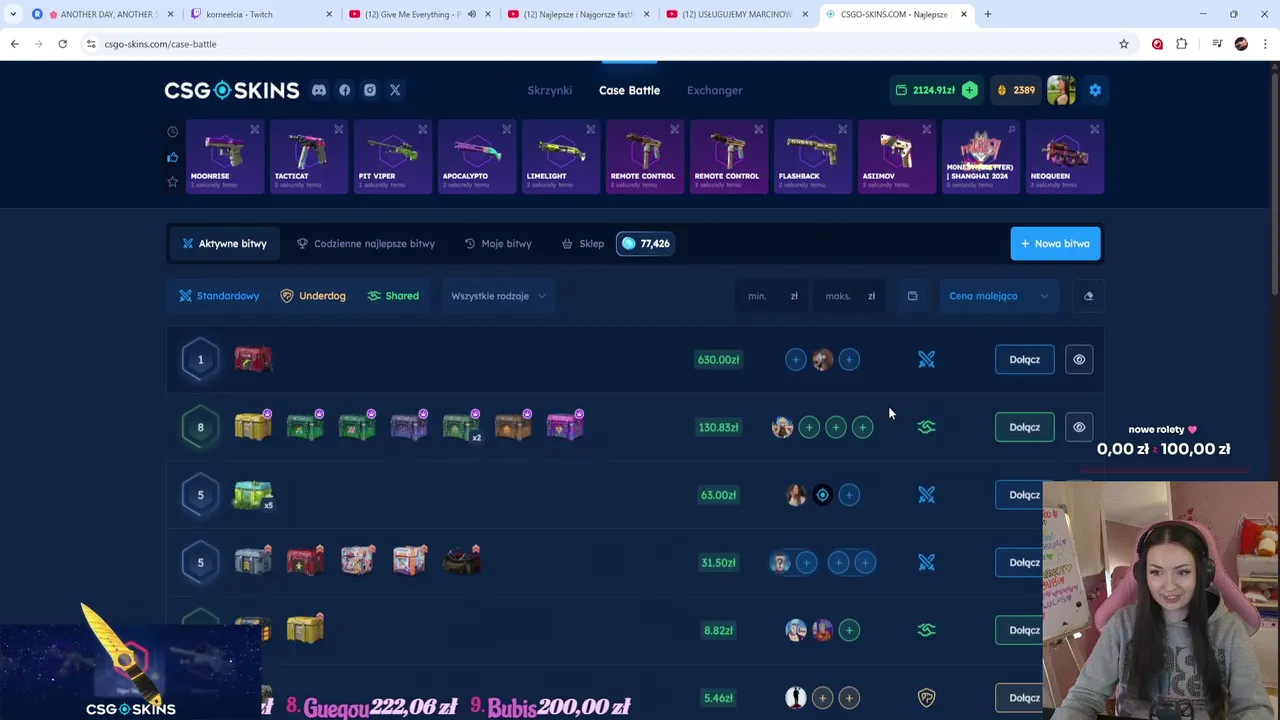The image size is (1280, 720).
Task: Switch to Give Me Everything YouTube tab
Action: pos(420,14)
